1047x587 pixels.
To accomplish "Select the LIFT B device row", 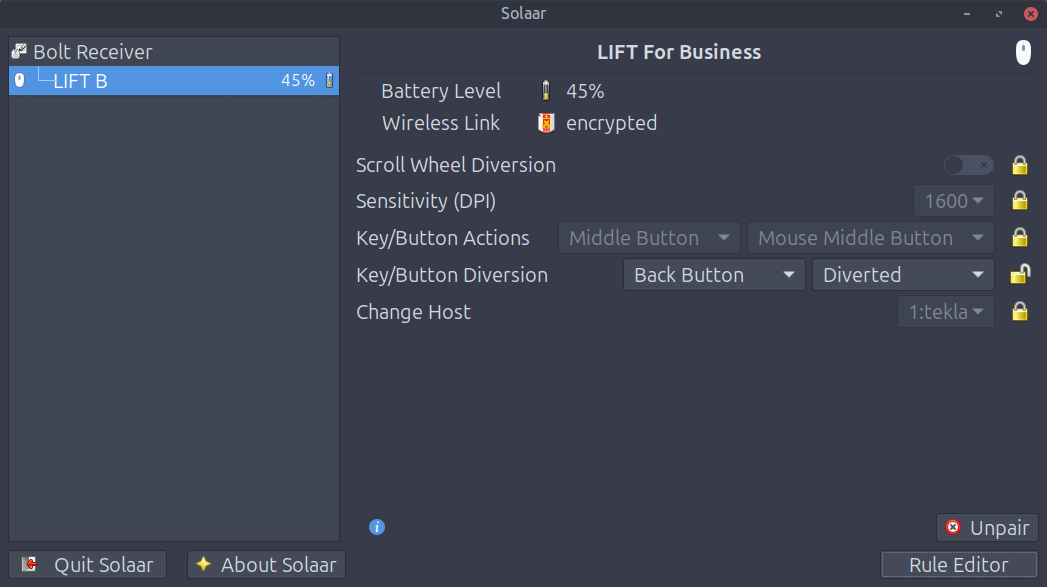I will pyautogui.click(x=174, y=80).
